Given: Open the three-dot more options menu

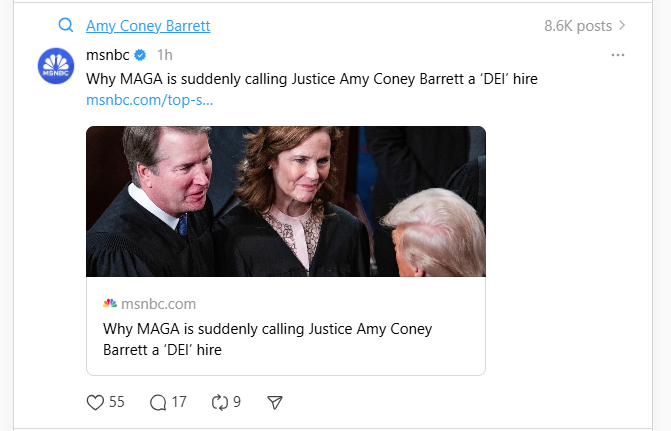Looking at the screenshot, I should click(618, 55).
